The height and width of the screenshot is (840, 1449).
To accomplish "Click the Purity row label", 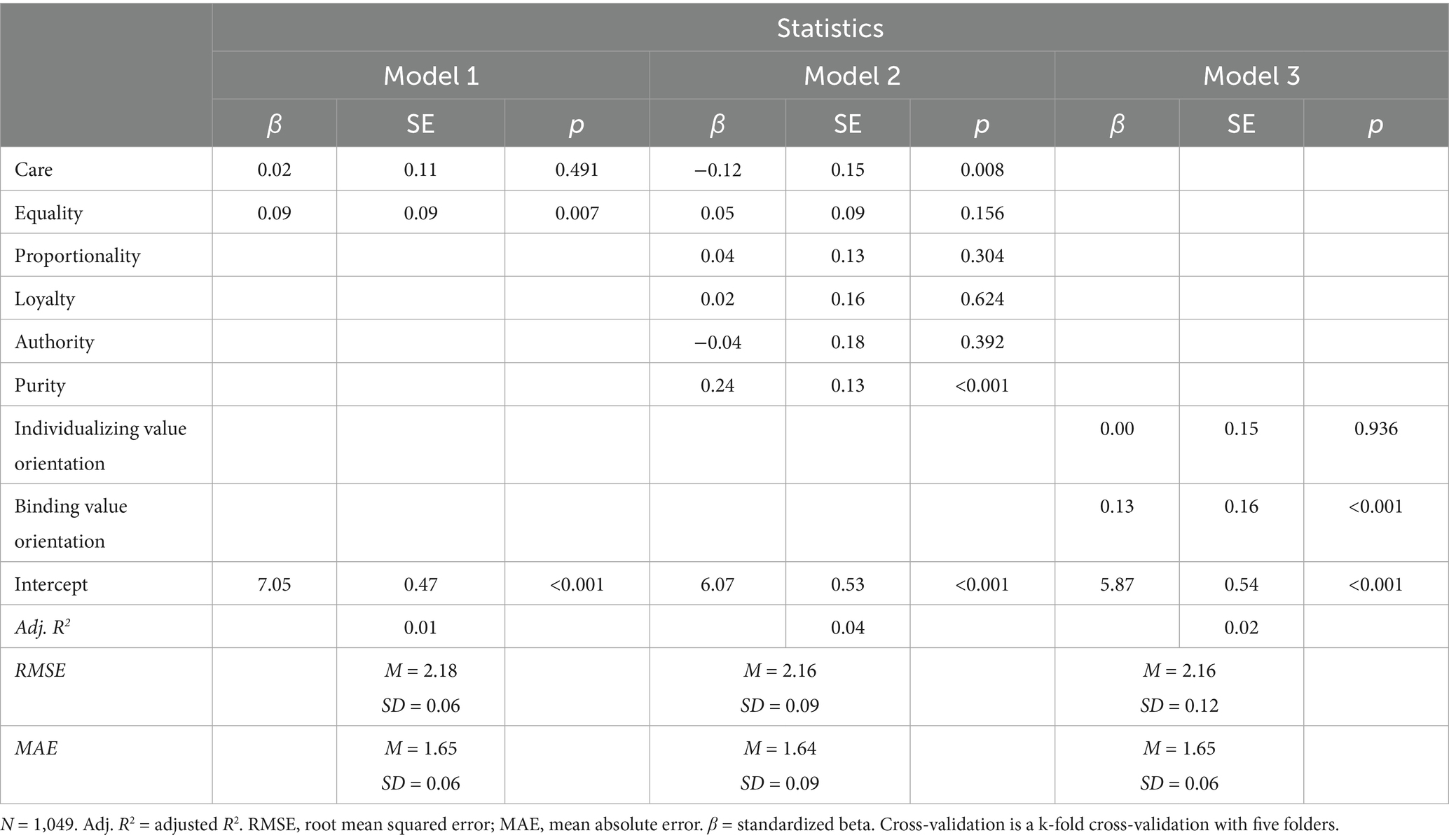I will (x=40, y=385).
